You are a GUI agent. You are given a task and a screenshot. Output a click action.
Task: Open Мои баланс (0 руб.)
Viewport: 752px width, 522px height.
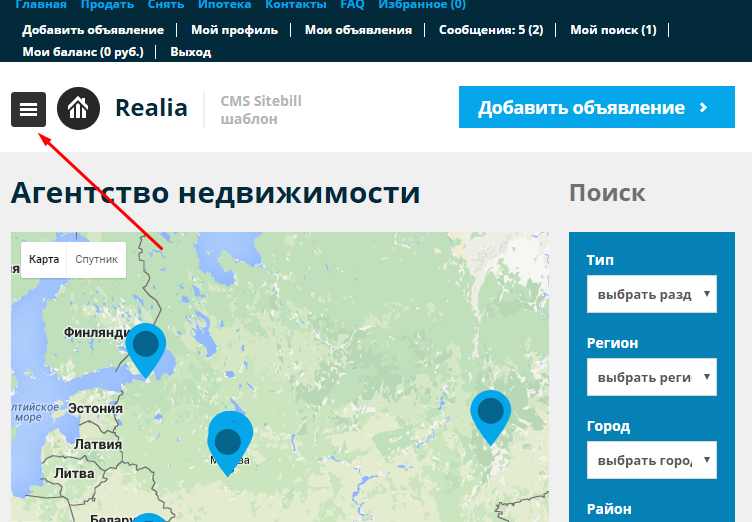tap(83, 52)
